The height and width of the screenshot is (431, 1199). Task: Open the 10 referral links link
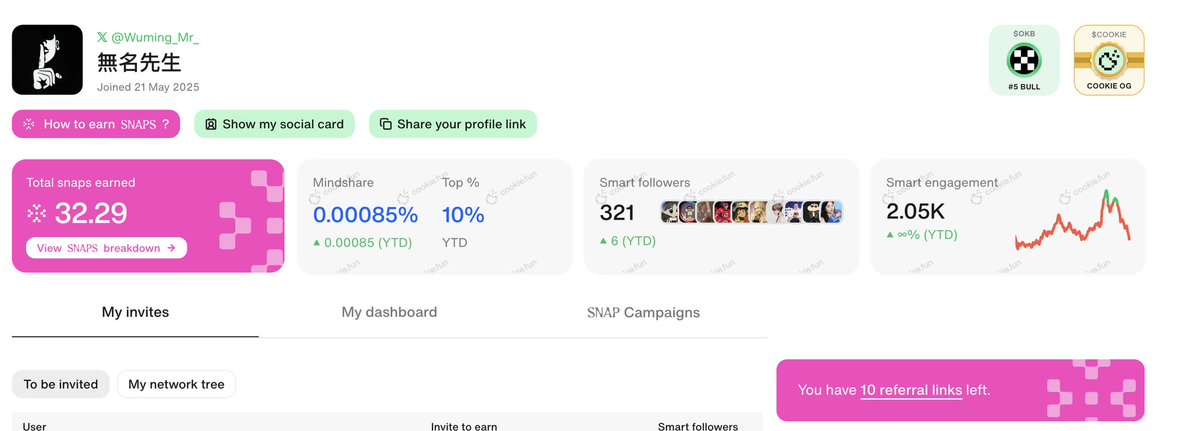911,390
